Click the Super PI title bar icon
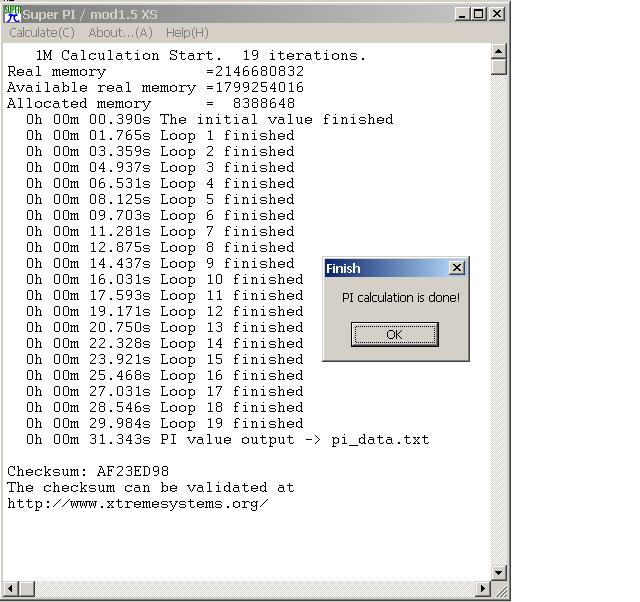 (12, 14)
